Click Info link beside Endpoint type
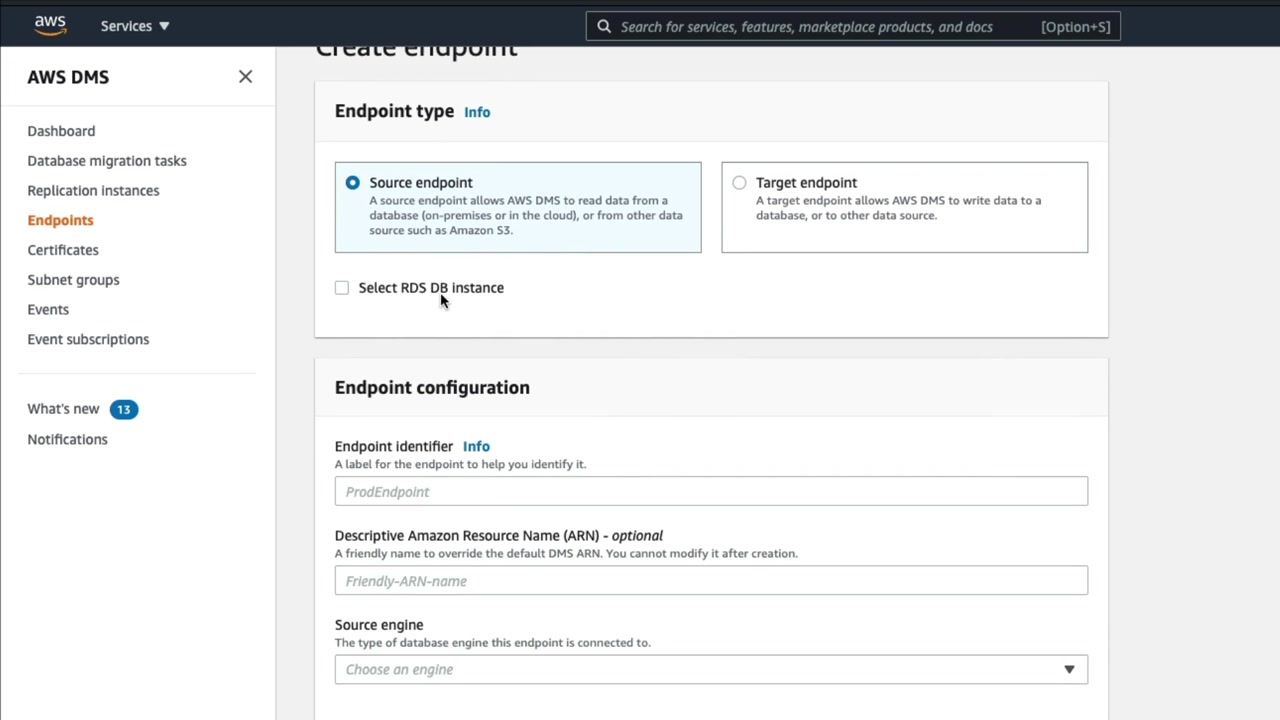This screenshot has width=1280, height=720. pos(477,112)
